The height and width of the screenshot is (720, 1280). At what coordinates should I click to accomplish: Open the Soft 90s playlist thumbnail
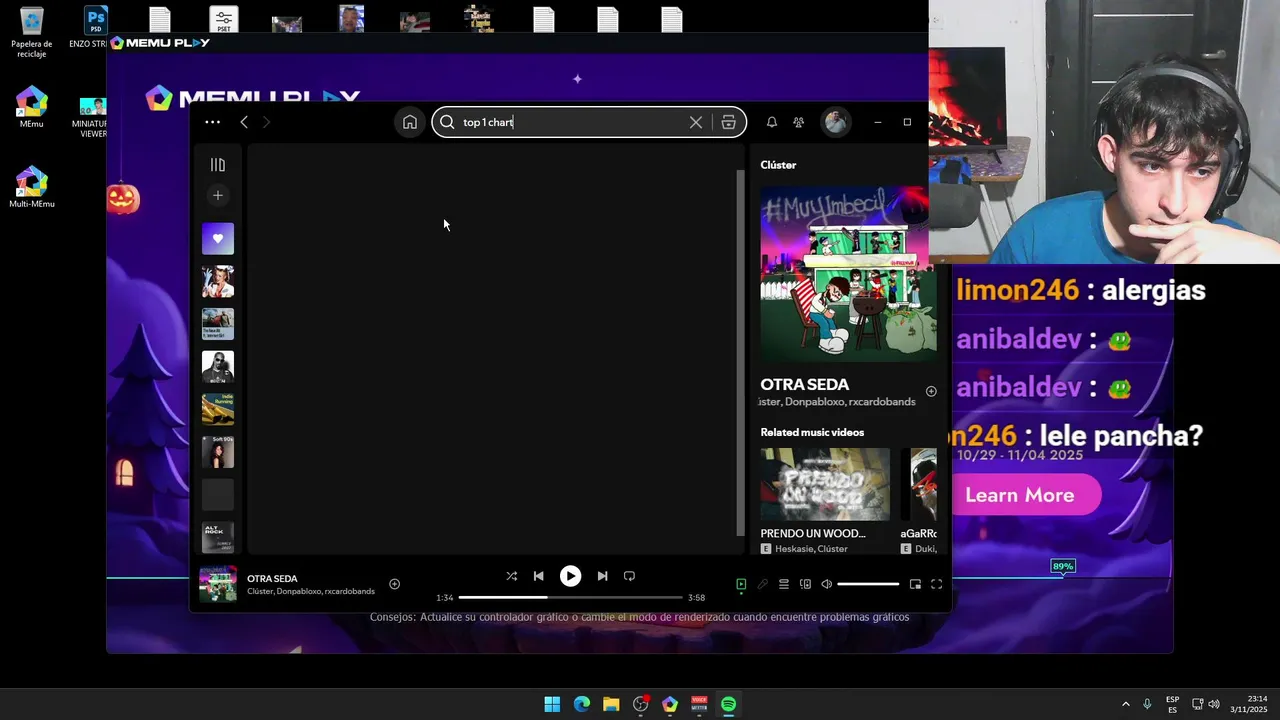tap(218, 452)
